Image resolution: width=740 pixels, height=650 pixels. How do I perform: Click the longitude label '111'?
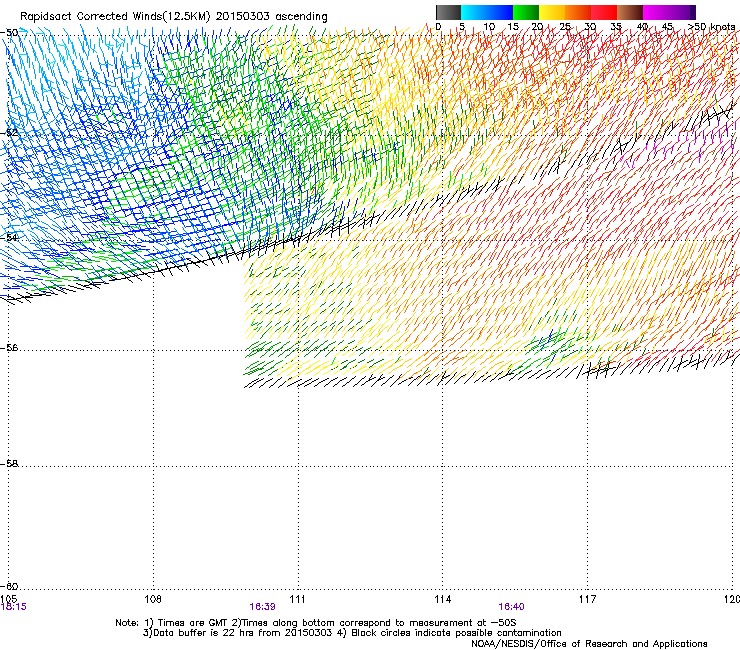click(297, 599)
